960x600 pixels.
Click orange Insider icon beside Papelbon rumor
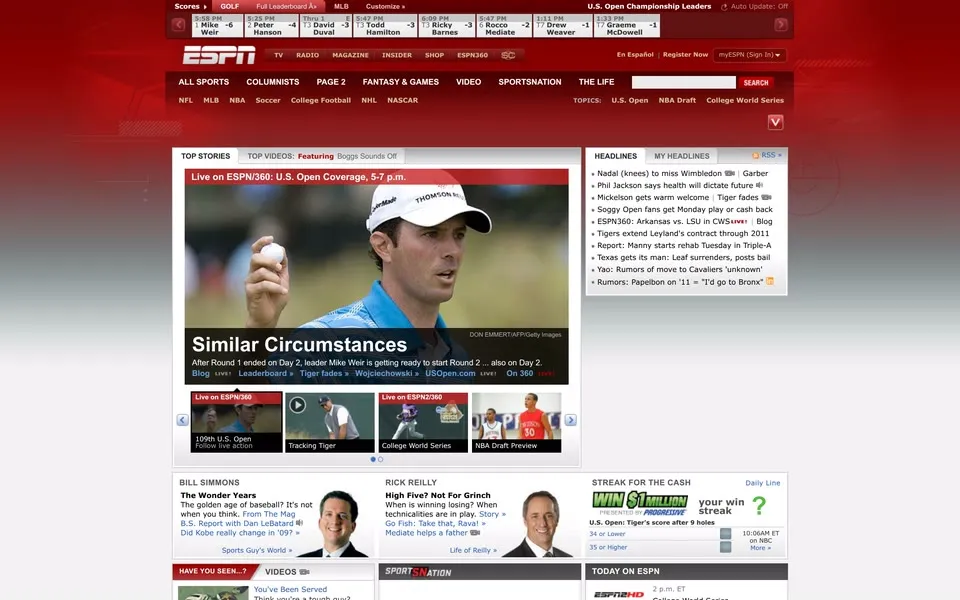(770, 281)
